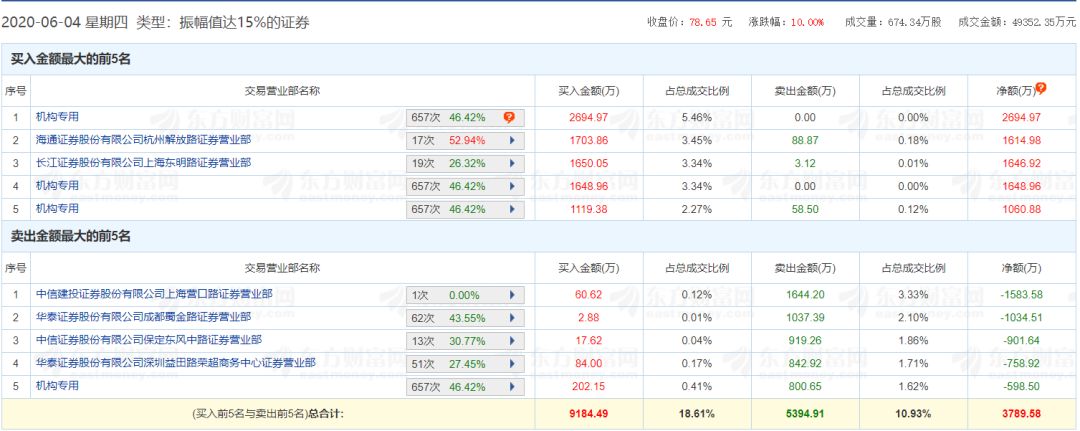Click the 3.45% ratio cell
The image size is (1080, 431).
pos(696,140)
